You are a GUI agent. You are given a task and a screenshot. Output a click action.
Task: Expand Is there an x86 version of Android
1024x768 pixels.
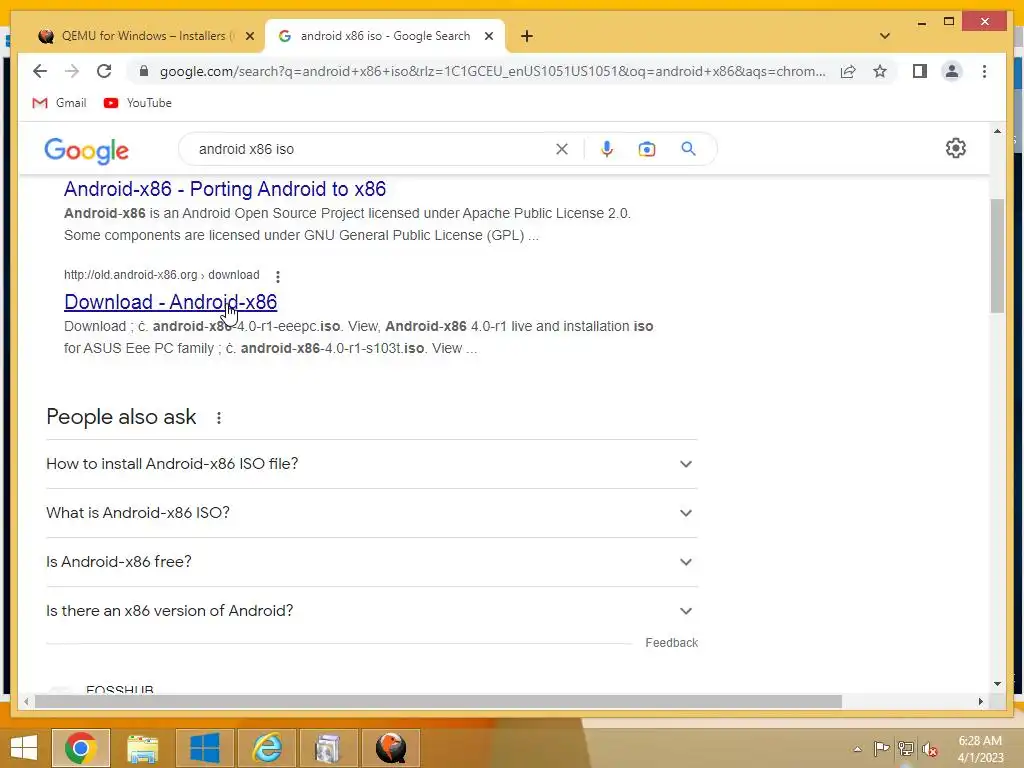click(x=372, y=611)
